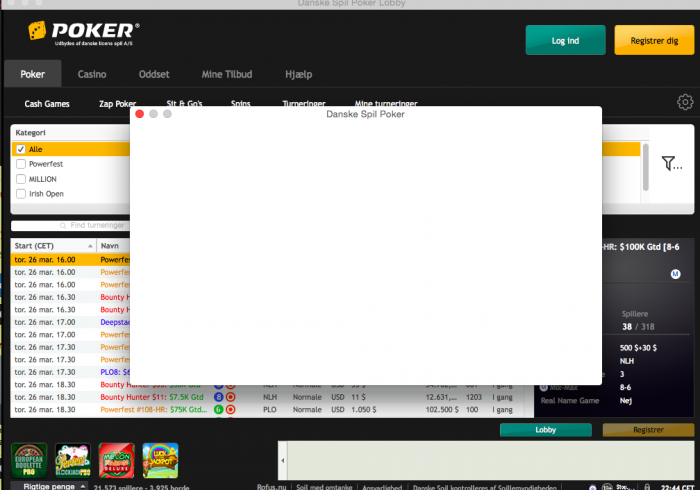Click the 500 $+30 $ buy-in value
Screen dimensions: 700x490
638,348
